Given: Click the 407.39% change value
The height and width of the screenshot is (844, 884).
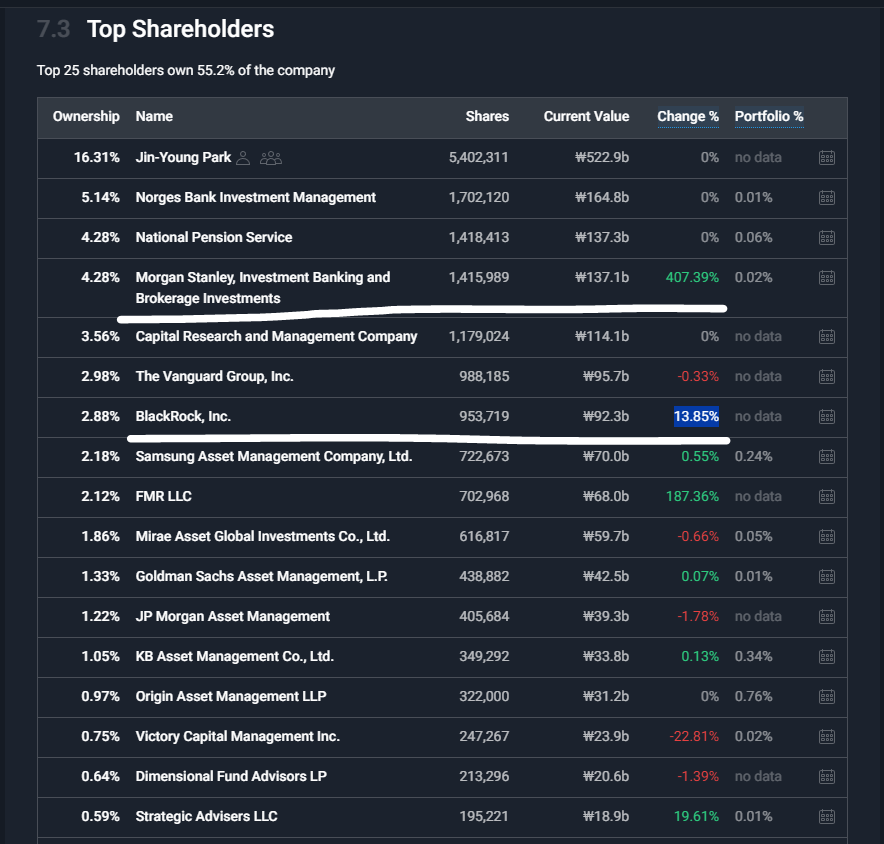Looking at the screenshot, I should point(692,278).
